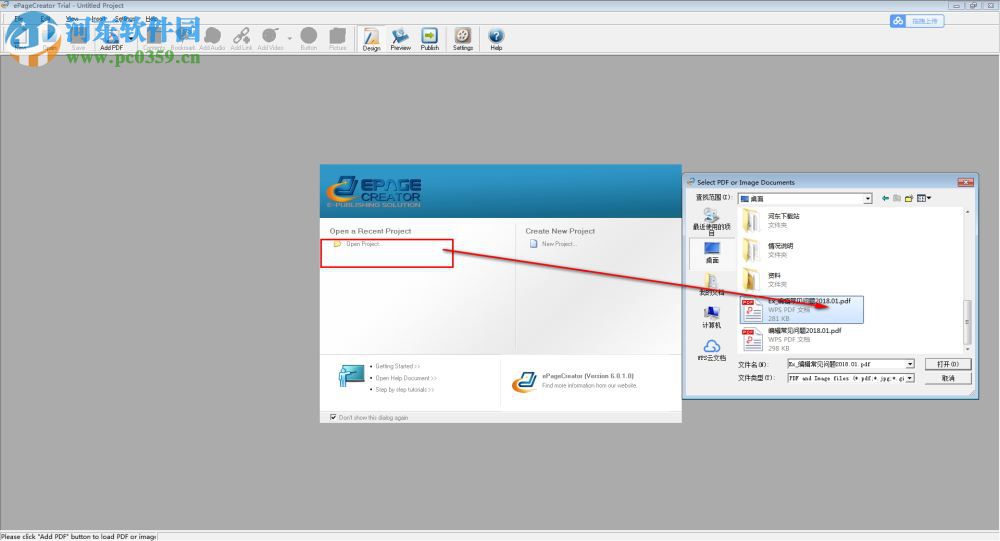Click the Contents toolbar icon
The image size is (1000, 541).
click(154, 40)
